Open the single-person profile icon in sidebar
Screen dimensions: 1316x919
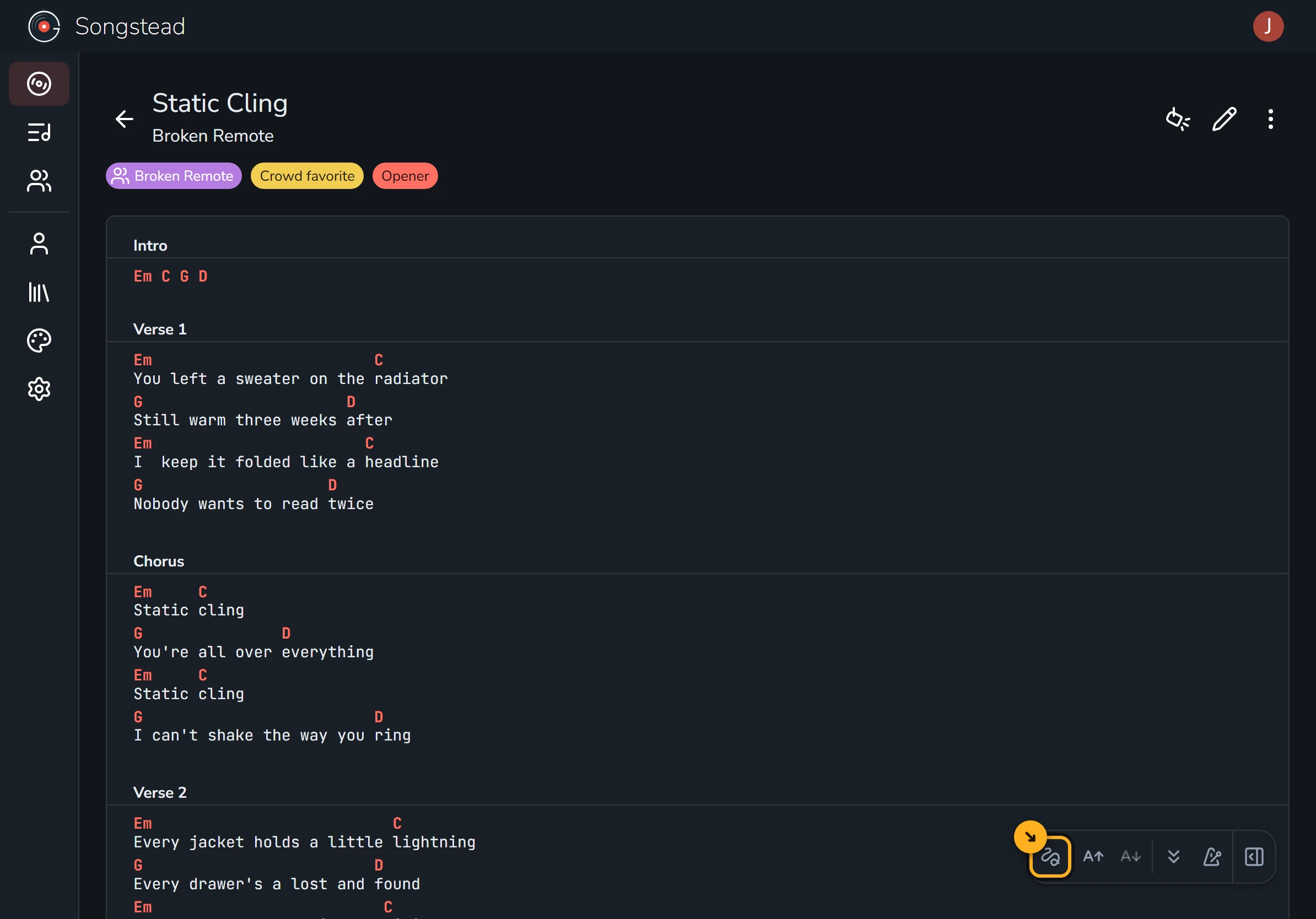pos(39,244)
